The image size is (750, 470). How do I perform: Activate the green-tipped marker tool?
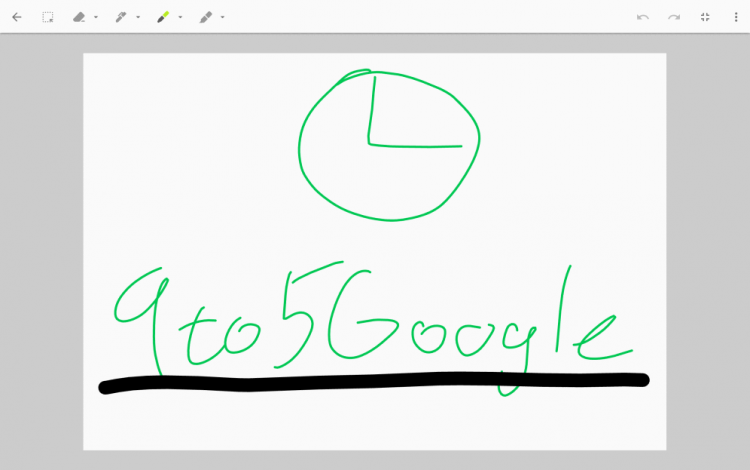pyautogui.click(x=163, y=17)
